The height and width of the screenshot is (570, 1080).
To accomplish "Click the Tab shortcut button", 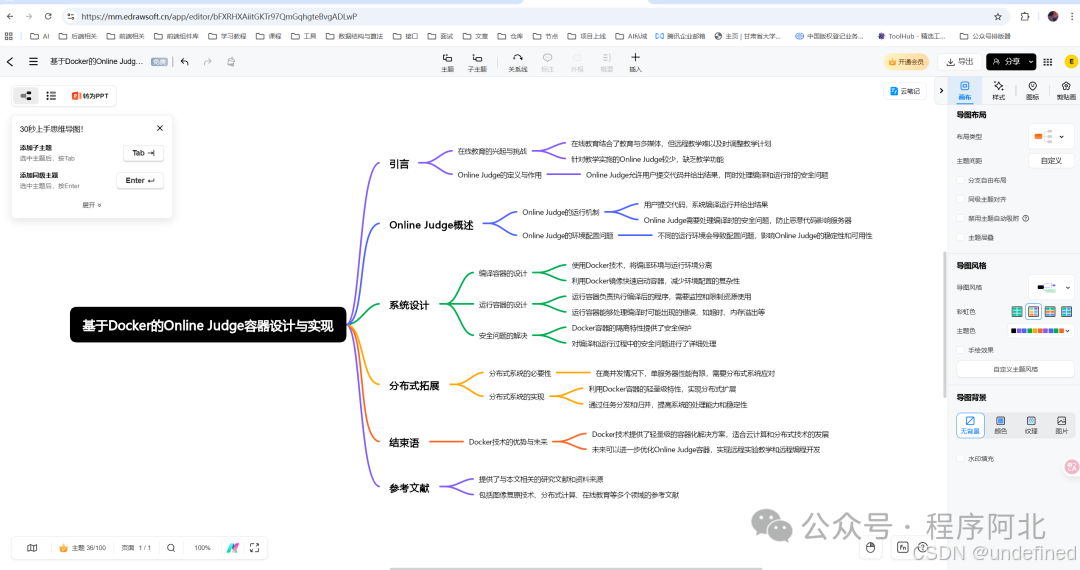I will [143, 153].
